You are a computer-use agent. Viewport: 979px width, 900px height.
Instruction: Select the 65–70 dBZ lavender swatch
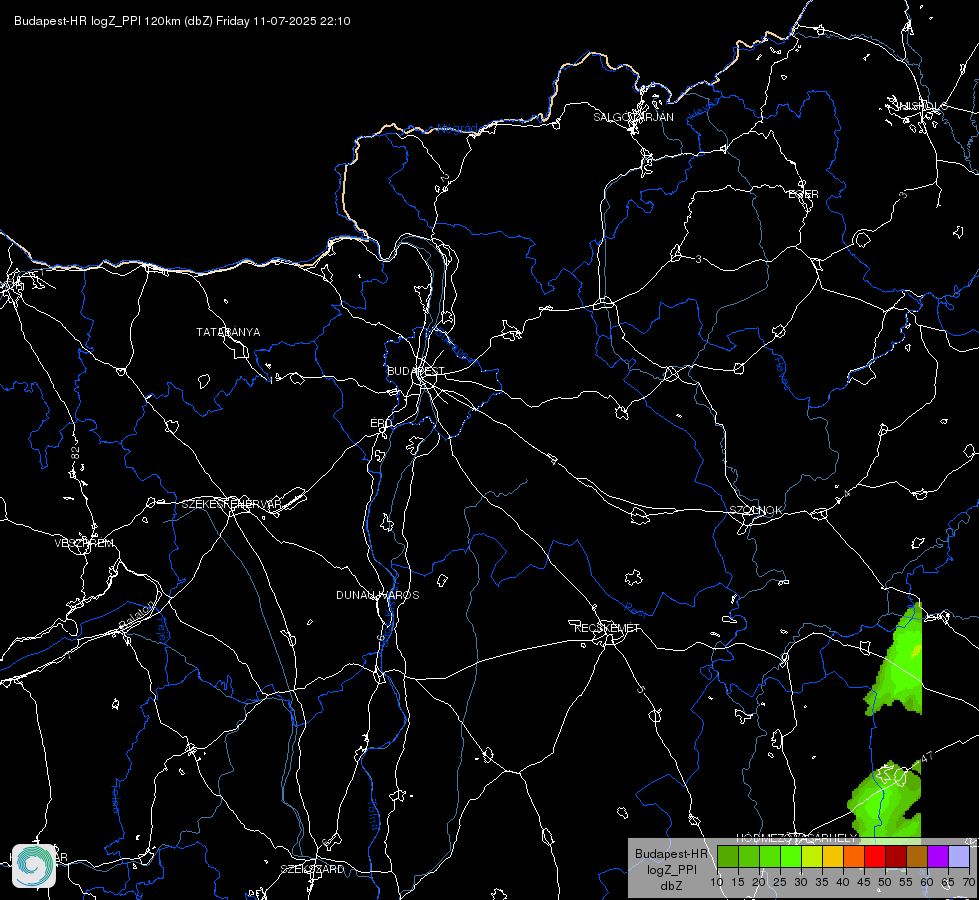(959, 856)
